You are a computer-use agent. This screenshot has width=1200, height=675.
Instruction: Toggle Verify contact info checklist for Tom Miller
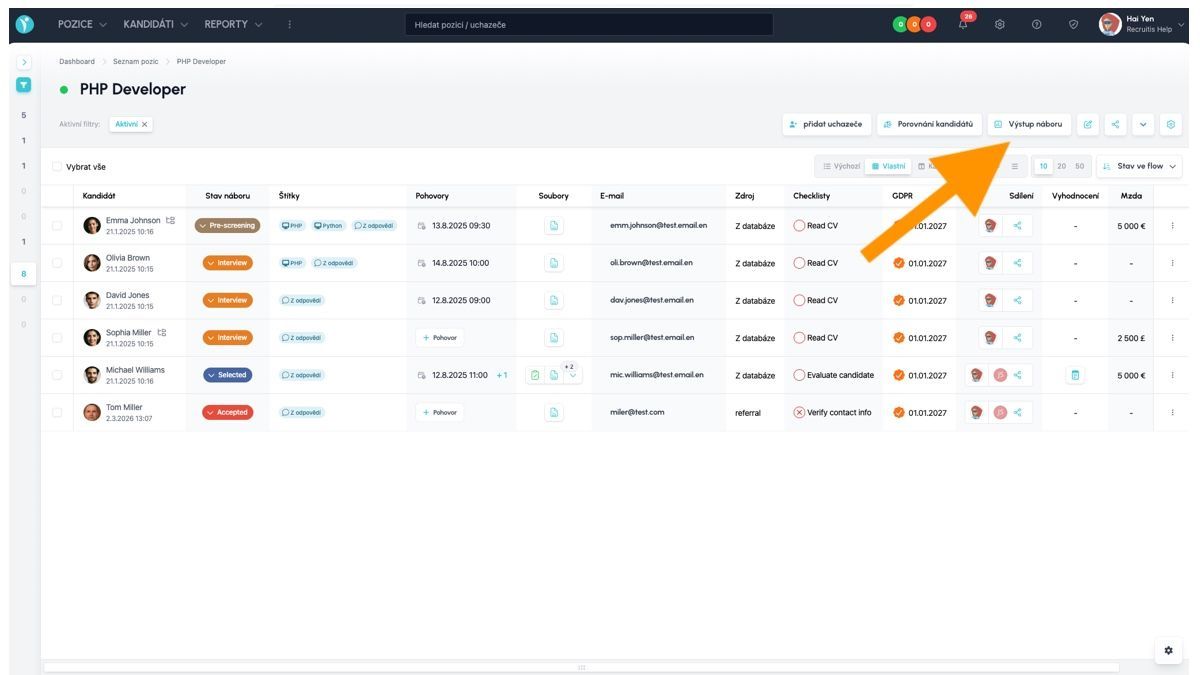coord(799,412)
